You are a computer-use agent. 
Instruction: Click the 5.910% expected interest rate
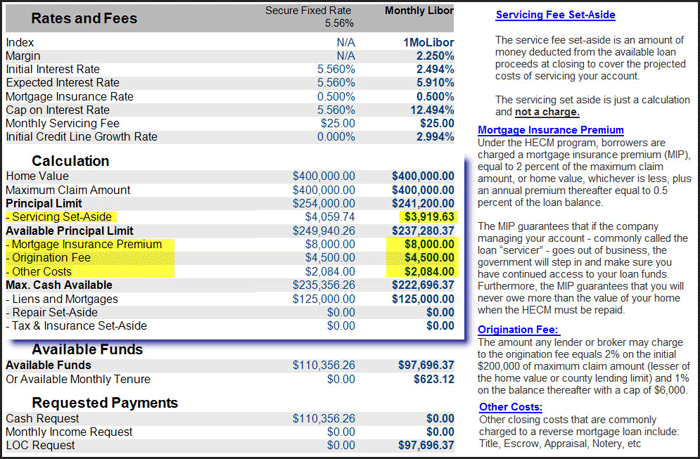point(435,83)
